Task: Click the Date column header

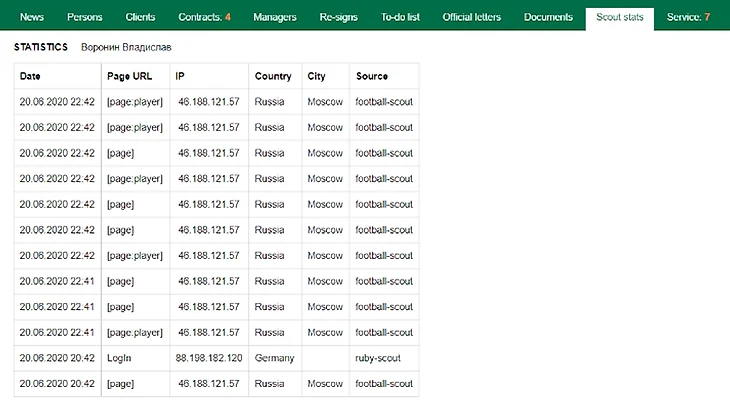Action: tap(30, 77)
